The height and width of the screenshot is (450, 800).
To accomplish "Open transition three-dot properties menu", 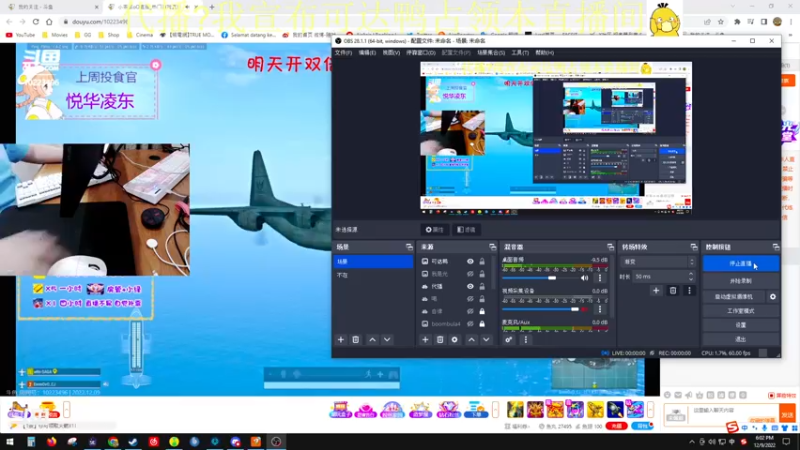I will click(689, 291).
